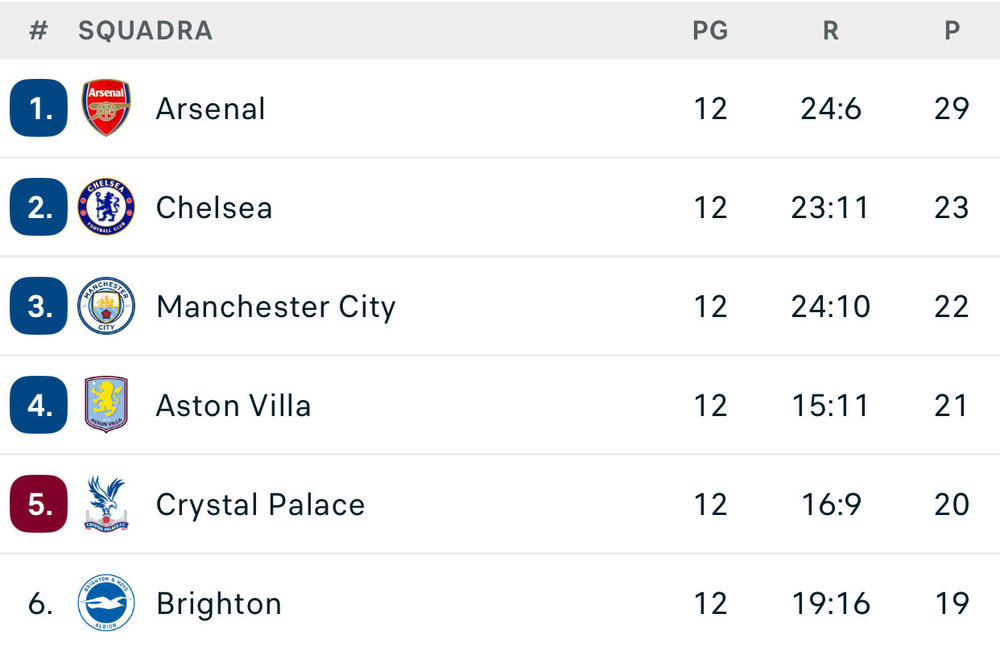The image size is (1000, 647).
Task: Click the Crystal Palace eagle crest
Action: pos(106,504)
